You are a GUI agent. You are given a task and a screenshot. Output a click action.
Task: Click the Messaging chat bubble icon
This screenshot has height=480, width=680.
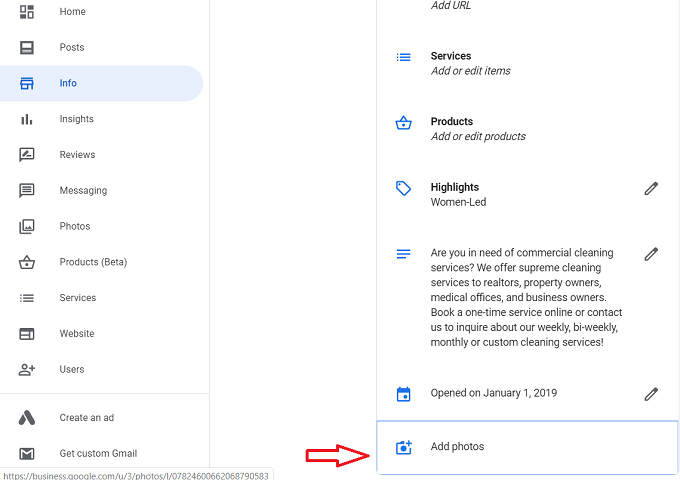pyautogui.click(x=27, y=190)
